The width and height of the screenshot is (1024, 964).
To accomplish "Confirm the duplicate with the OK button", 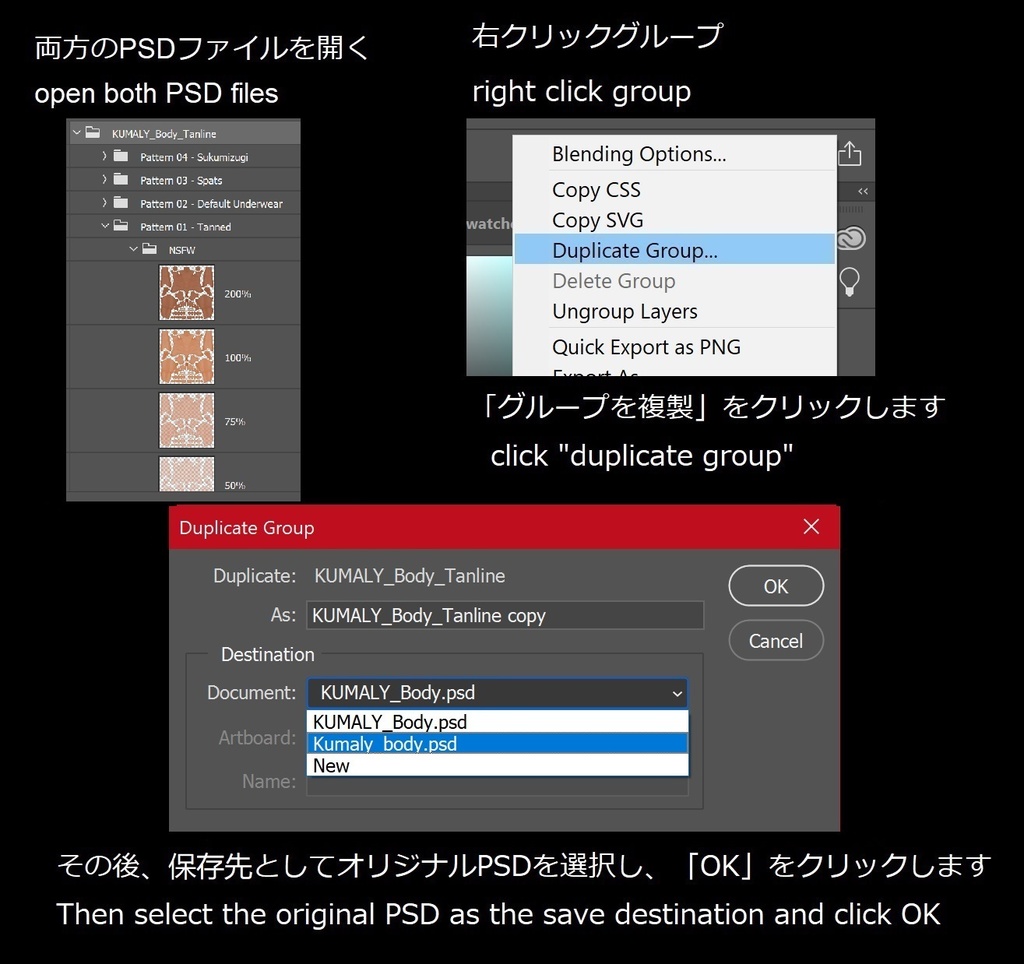I will pos(776,586).
